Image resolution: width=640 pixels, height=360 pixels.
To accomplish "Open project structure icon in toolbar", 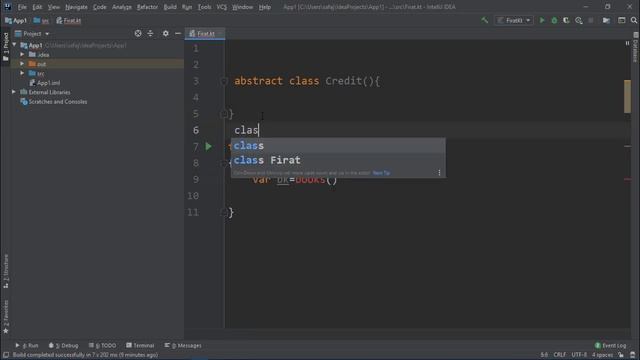I will (x=606, y=20).
